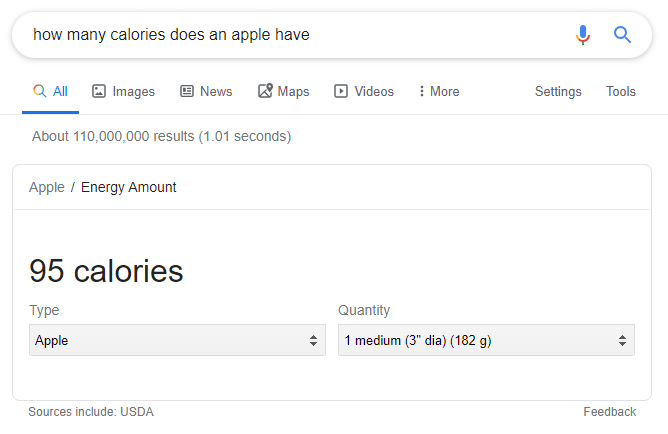Click the Quantity dropdown up-down arrows
The image size is (668, 434).
tap(622, 340)
